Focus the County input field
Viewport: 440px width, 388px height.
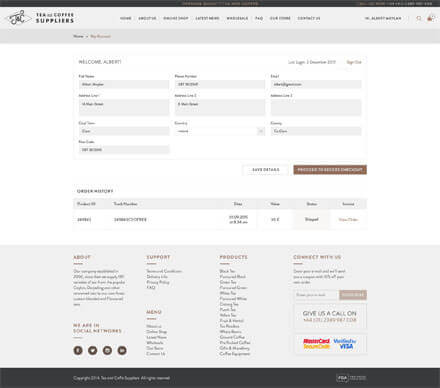pos(316,131)
